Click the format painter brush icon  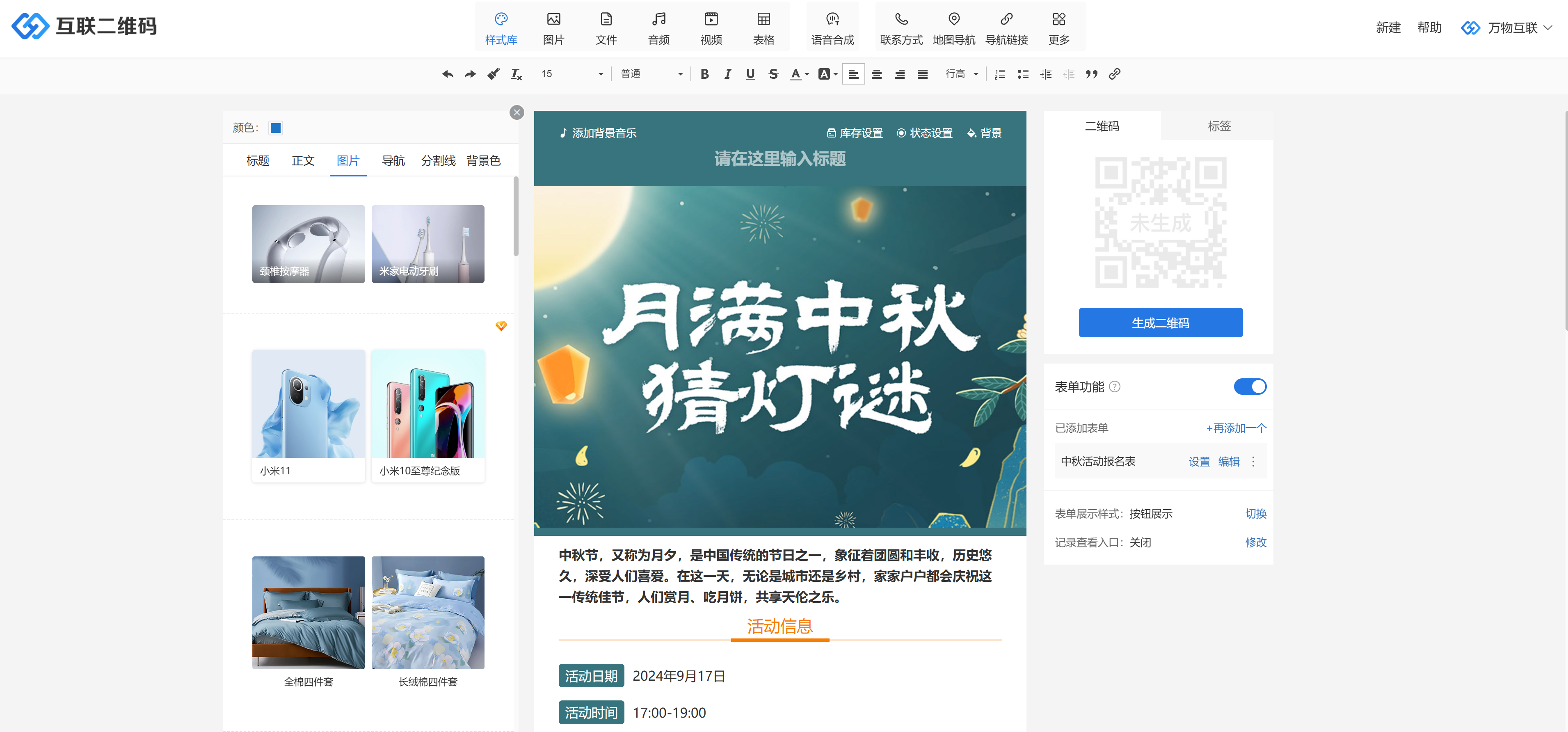(493, 74)
